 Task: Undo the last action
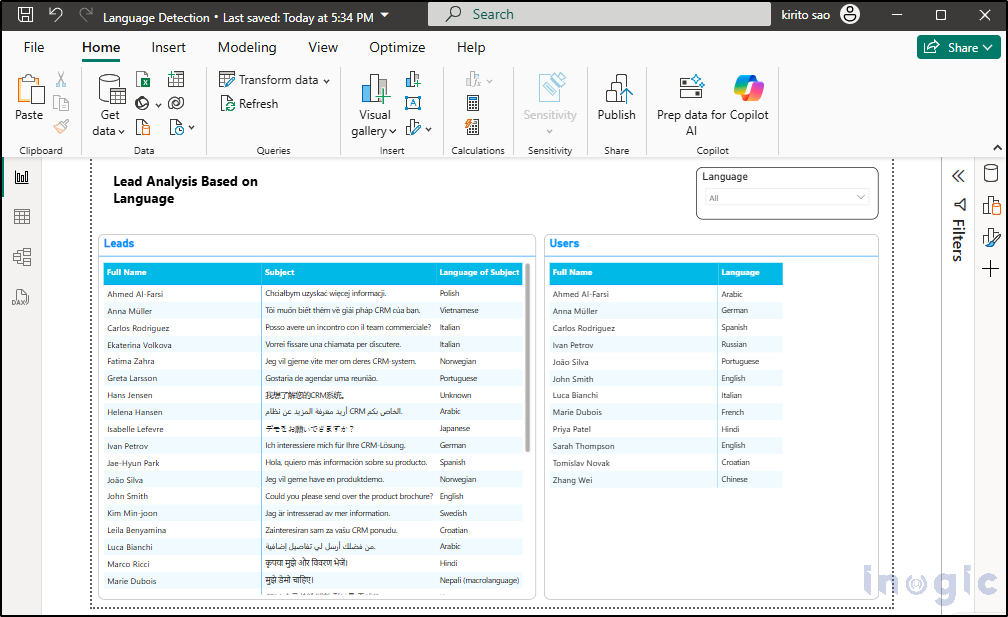point(55,15)
